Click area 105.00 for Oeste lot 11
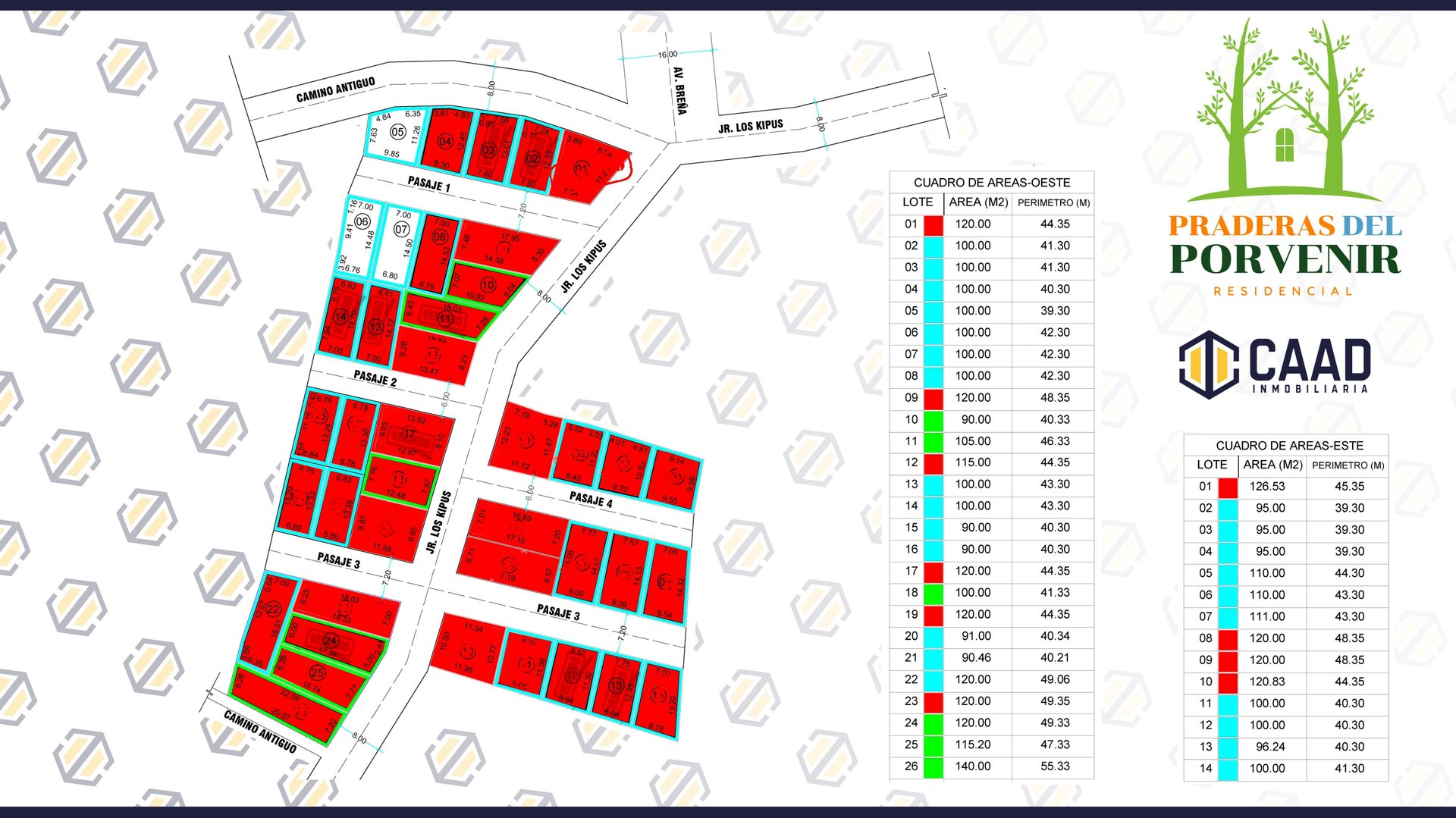Viewport: 1456px width, 818px height. click(x=973, y=441)
